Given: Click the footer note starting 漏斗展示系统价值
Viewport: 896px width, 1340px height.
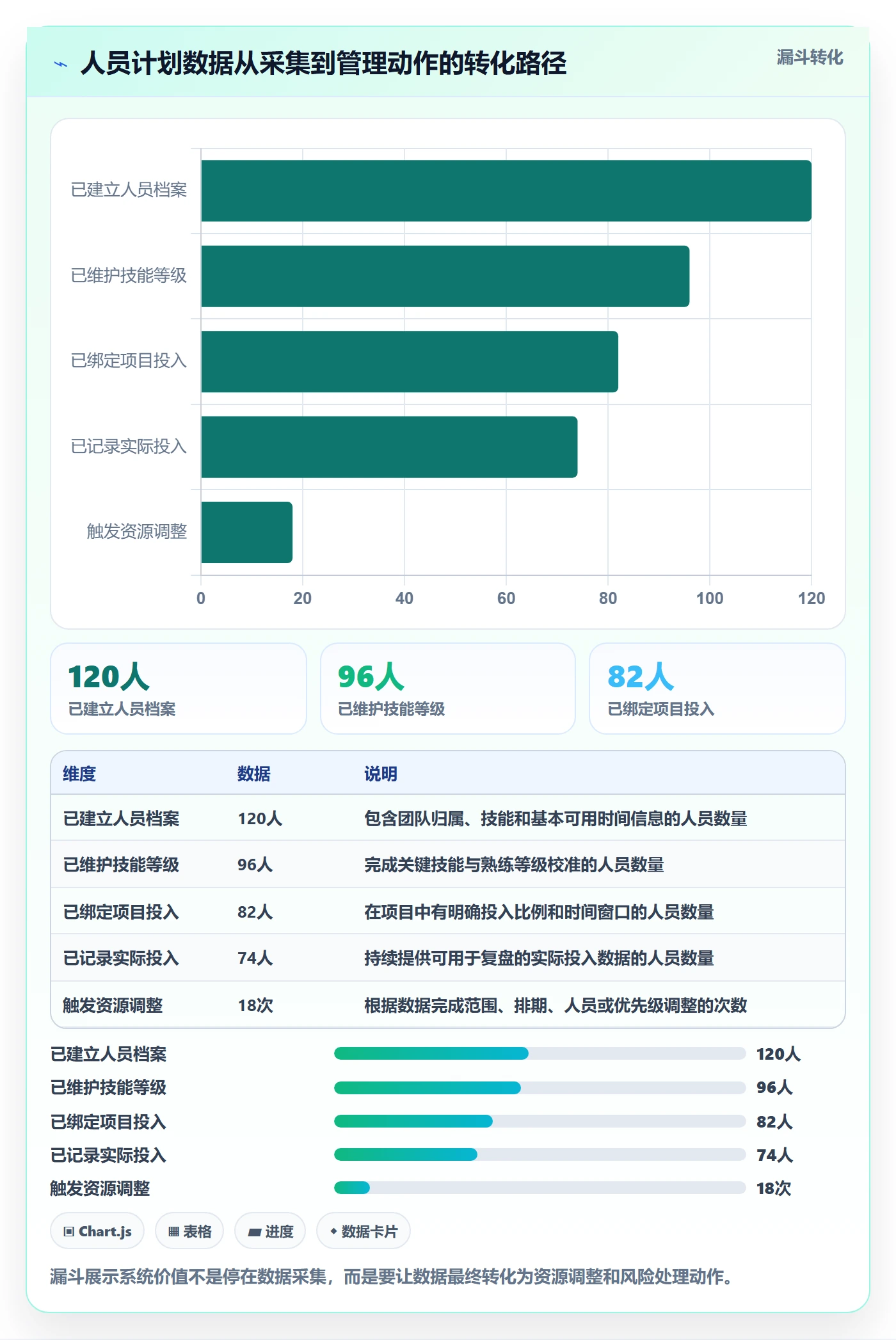Looking at the screenshot, I should [x=392, y=1277].
